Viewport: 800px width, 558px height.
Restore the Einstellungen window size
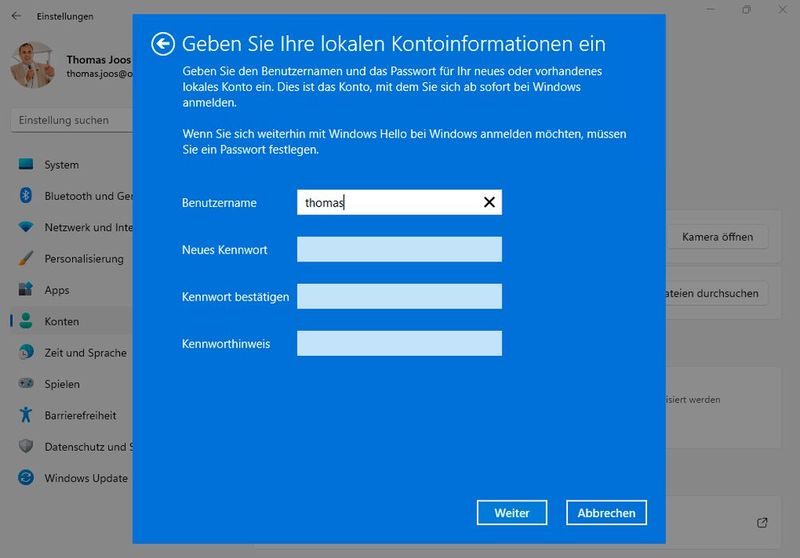point(746,10)
